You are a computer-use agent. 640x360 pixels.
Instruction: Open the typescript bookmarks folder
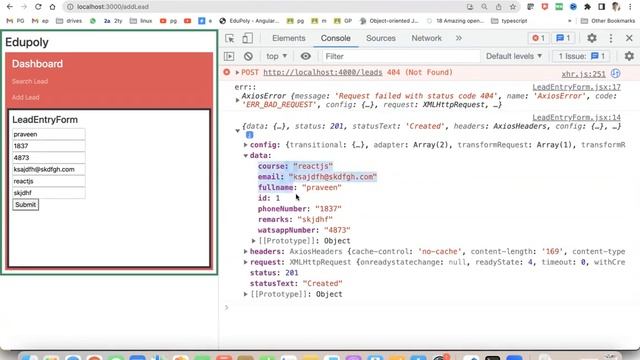(510, 21)
